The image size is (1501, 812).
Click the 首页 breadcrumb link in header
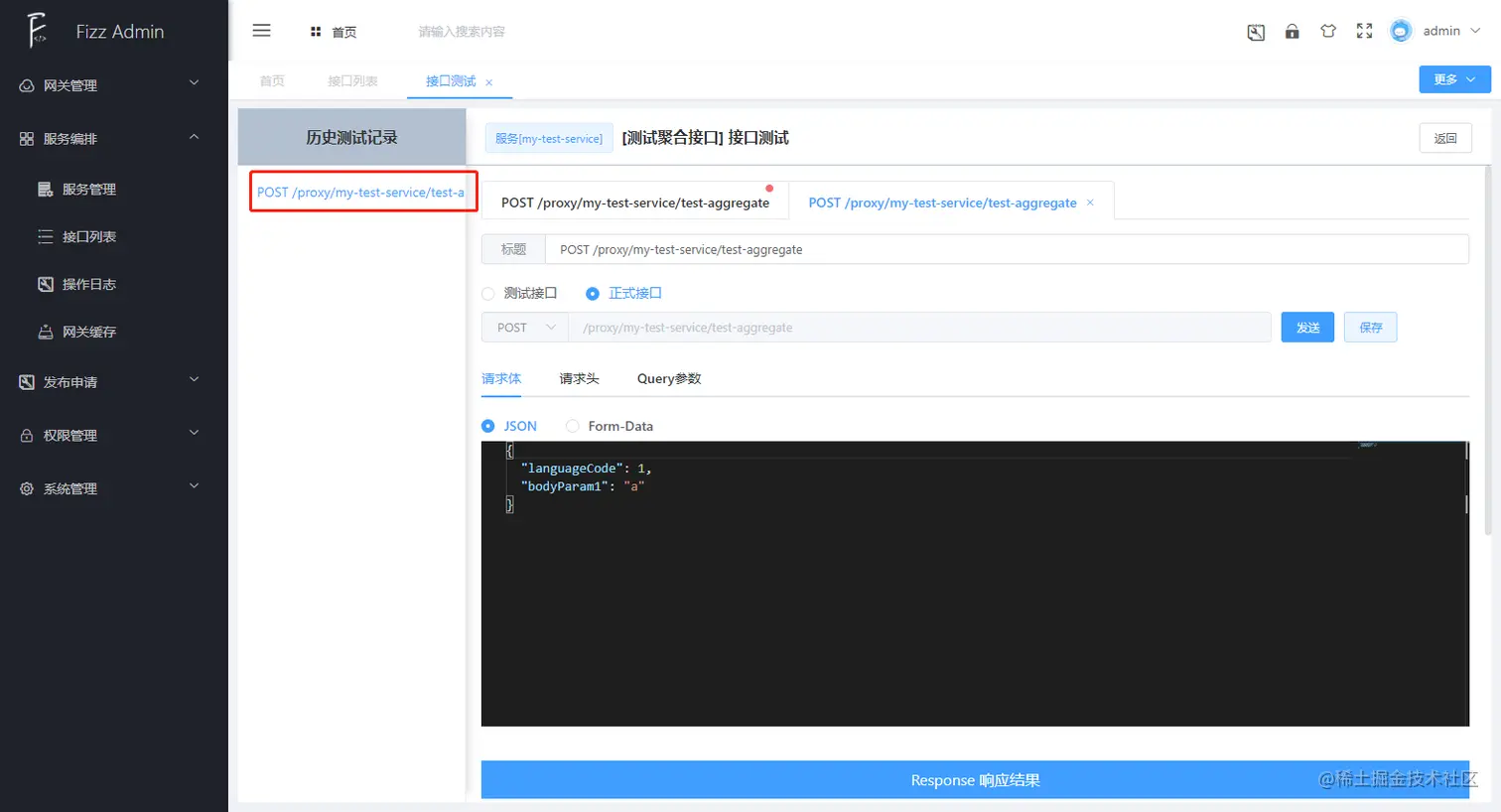(344, 32)
